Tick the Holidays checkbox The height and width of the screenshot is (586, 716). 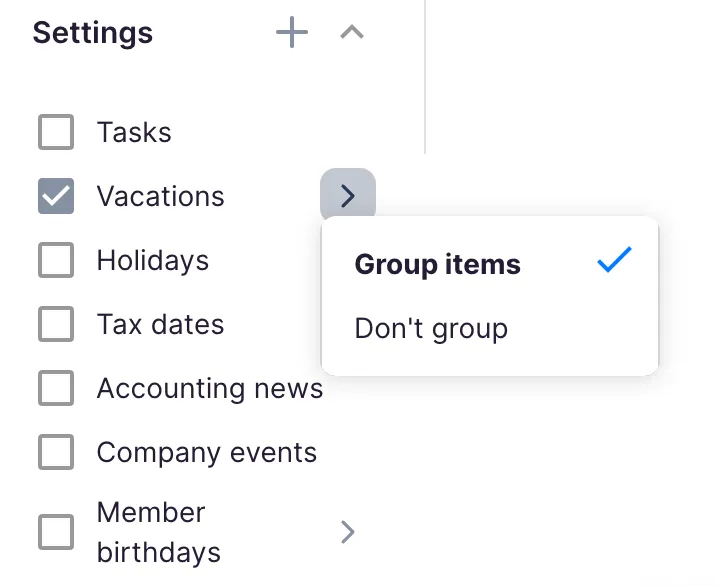click(56, 260)
